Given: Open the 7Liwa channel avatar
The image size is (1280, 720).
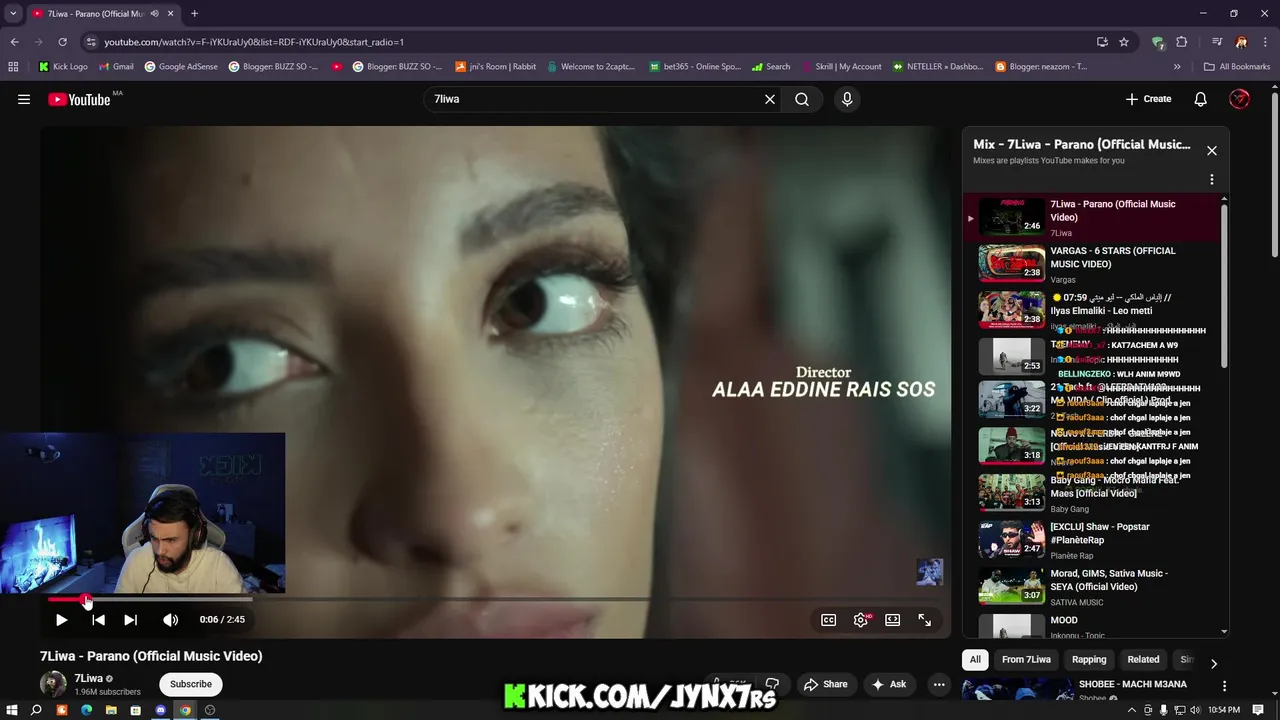Looking at the screenshot, I should 53,684.
